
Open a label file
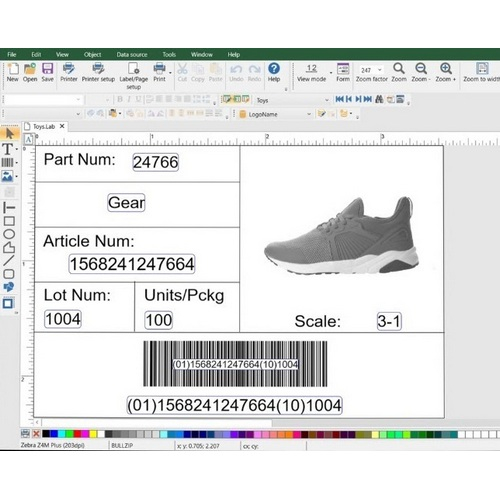[30, 72]
